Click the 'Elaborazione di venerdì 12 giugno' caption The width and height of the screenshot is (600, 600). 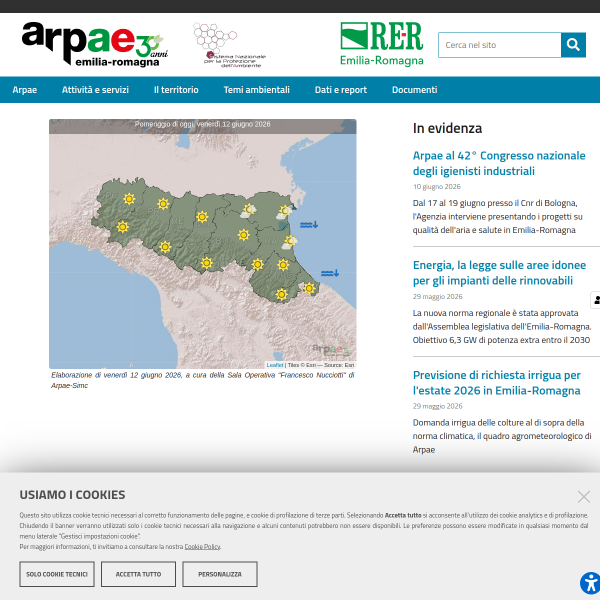tap(203, 380)
